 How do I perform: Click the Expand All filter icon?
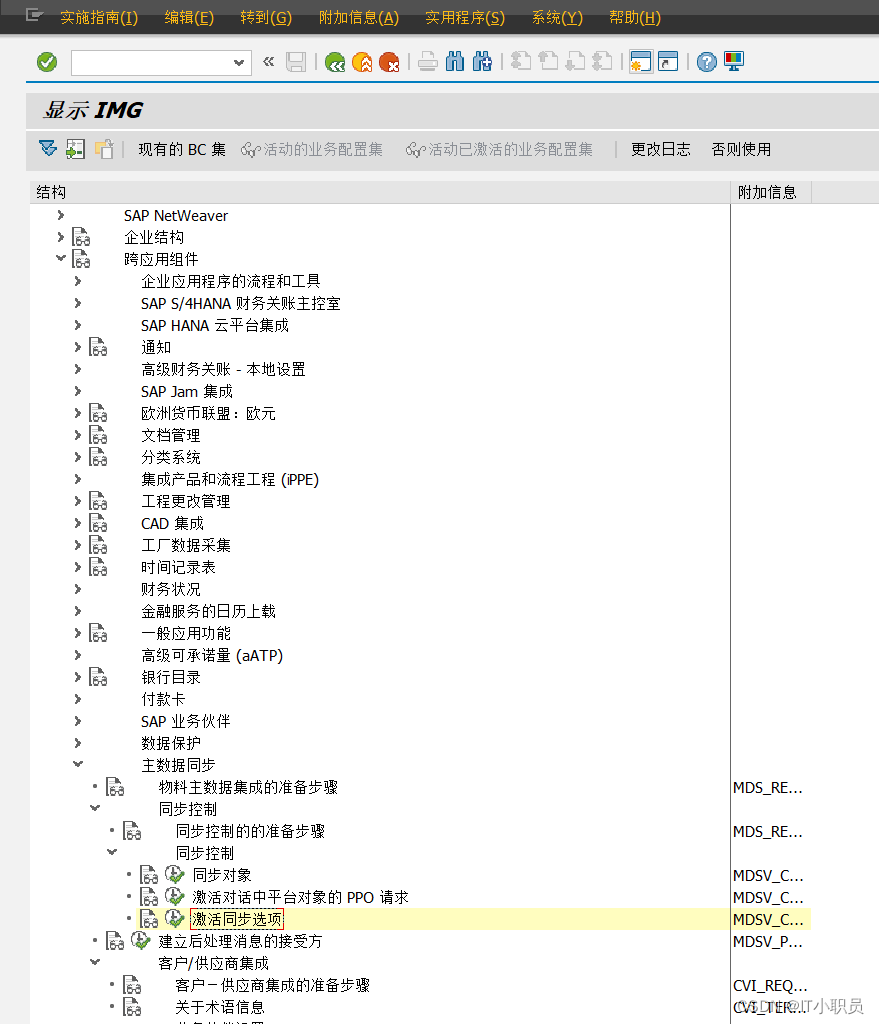pyautogui.click(x=48, y=149)
